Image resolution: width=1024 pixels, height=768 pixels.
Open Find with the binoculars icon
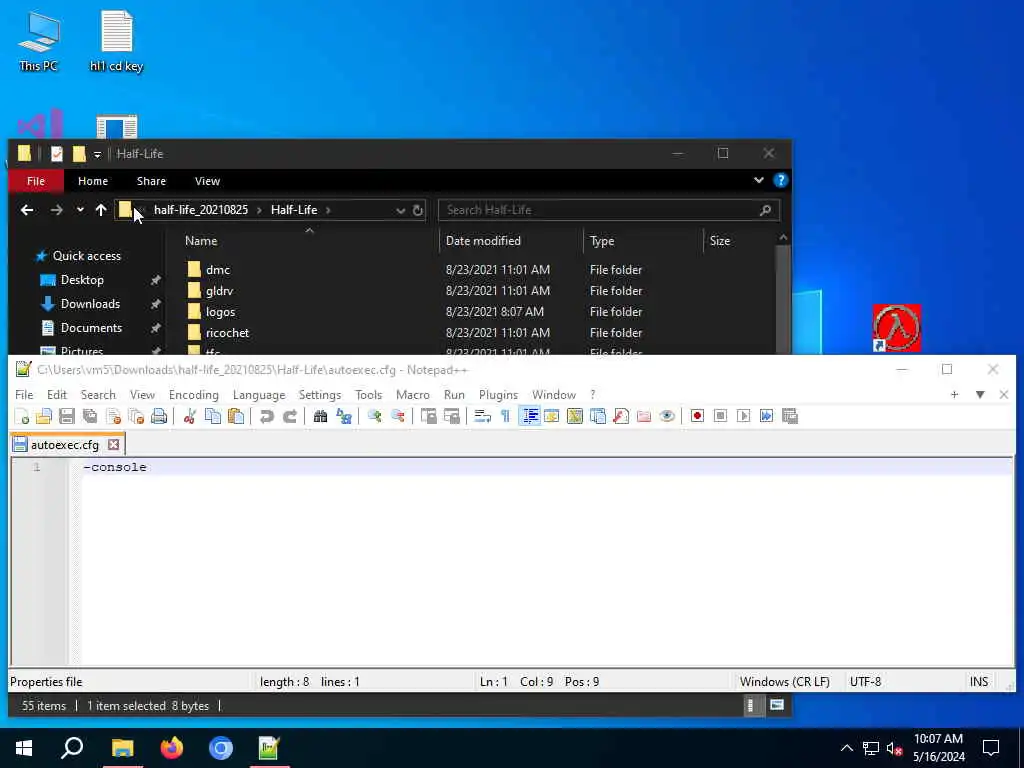(320, 416)
